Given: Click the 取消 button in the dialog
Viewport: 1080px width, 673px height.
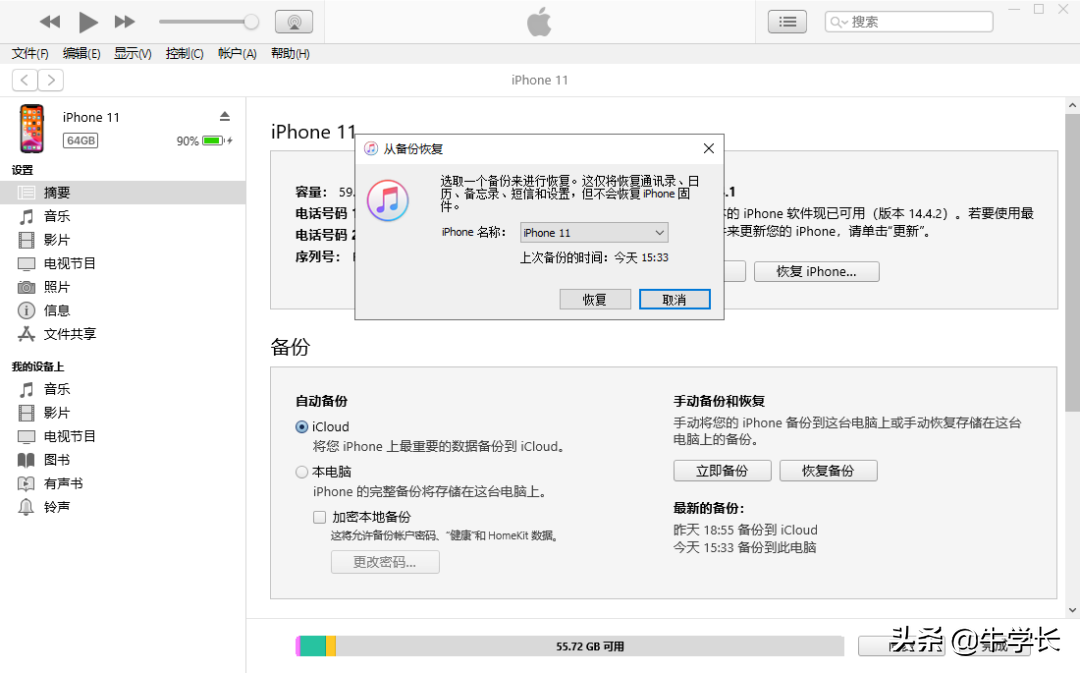Looking at the screenshot, I should [674, 300].
